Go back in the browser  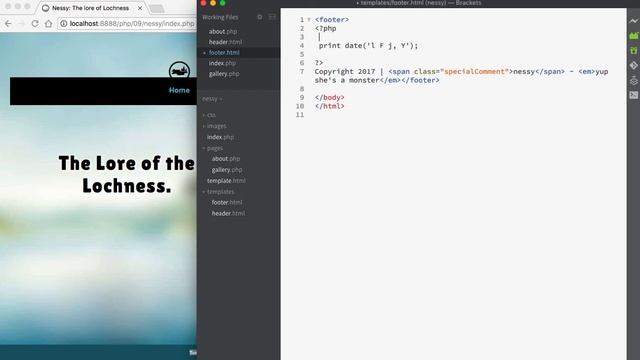[8, 24]
